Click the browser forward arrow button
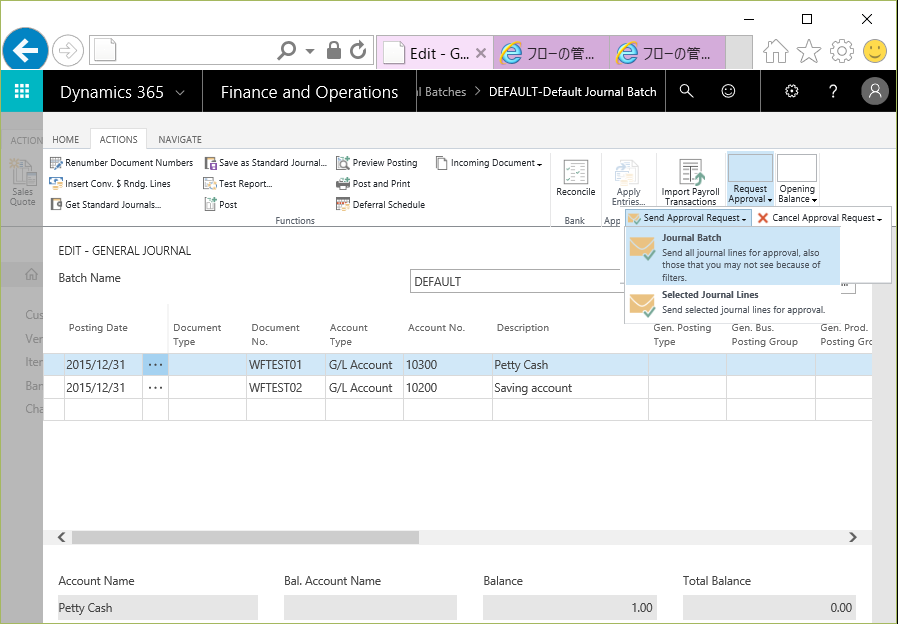This screenshot has height=624, width=898. pos(68,50)
